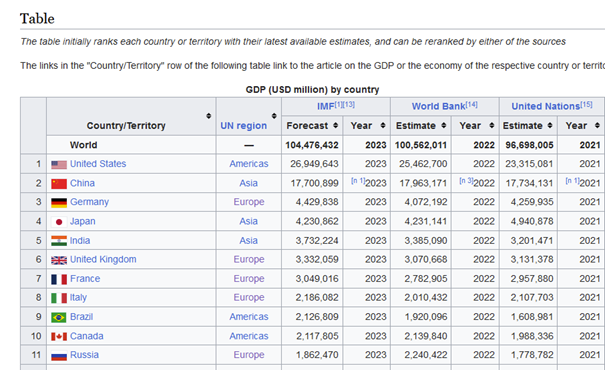Click the Italy flag icon
This screenshot has width=605, height=370.
pos(59,298)
